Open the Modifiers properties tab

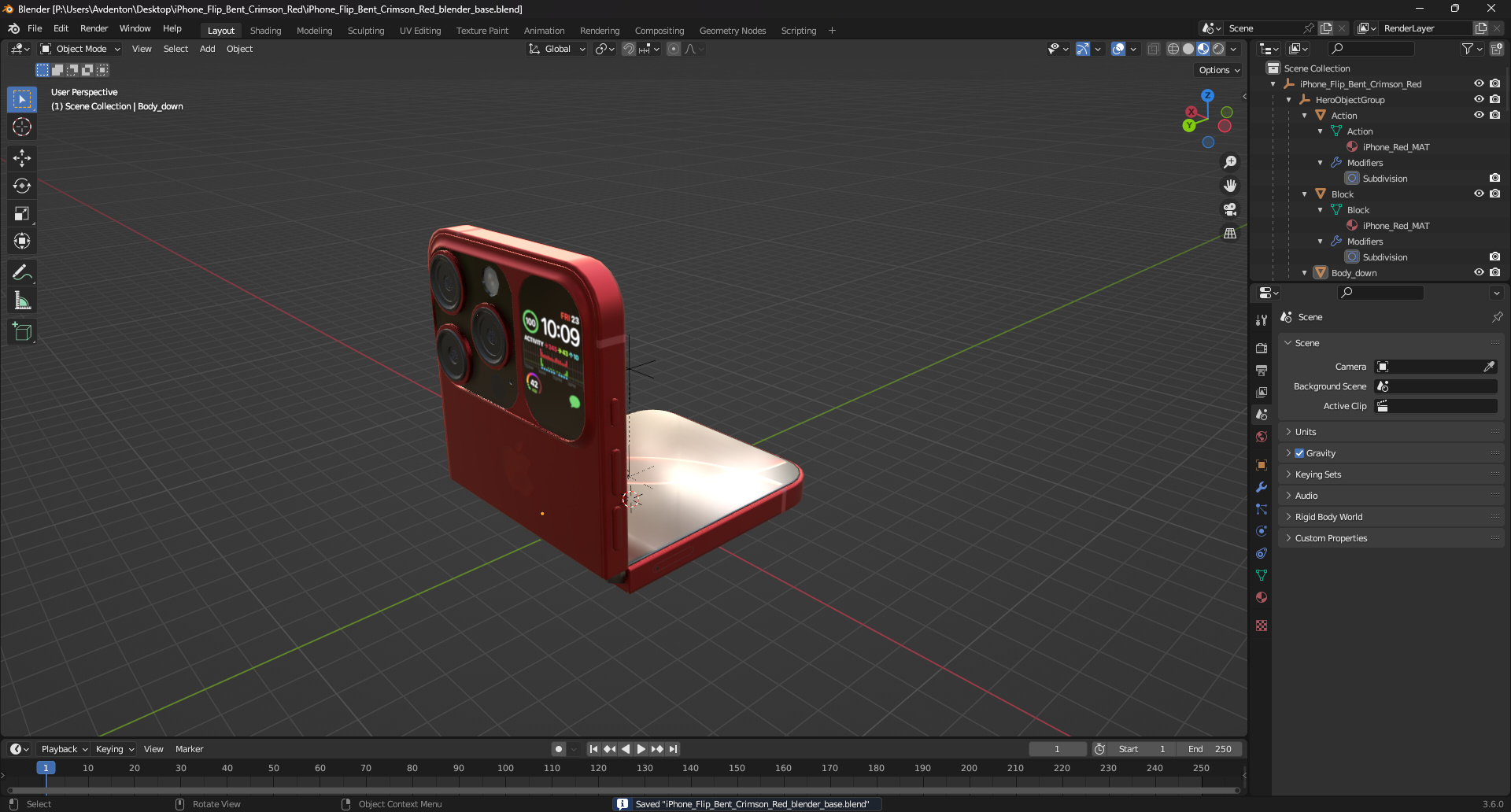point(1262,487)
